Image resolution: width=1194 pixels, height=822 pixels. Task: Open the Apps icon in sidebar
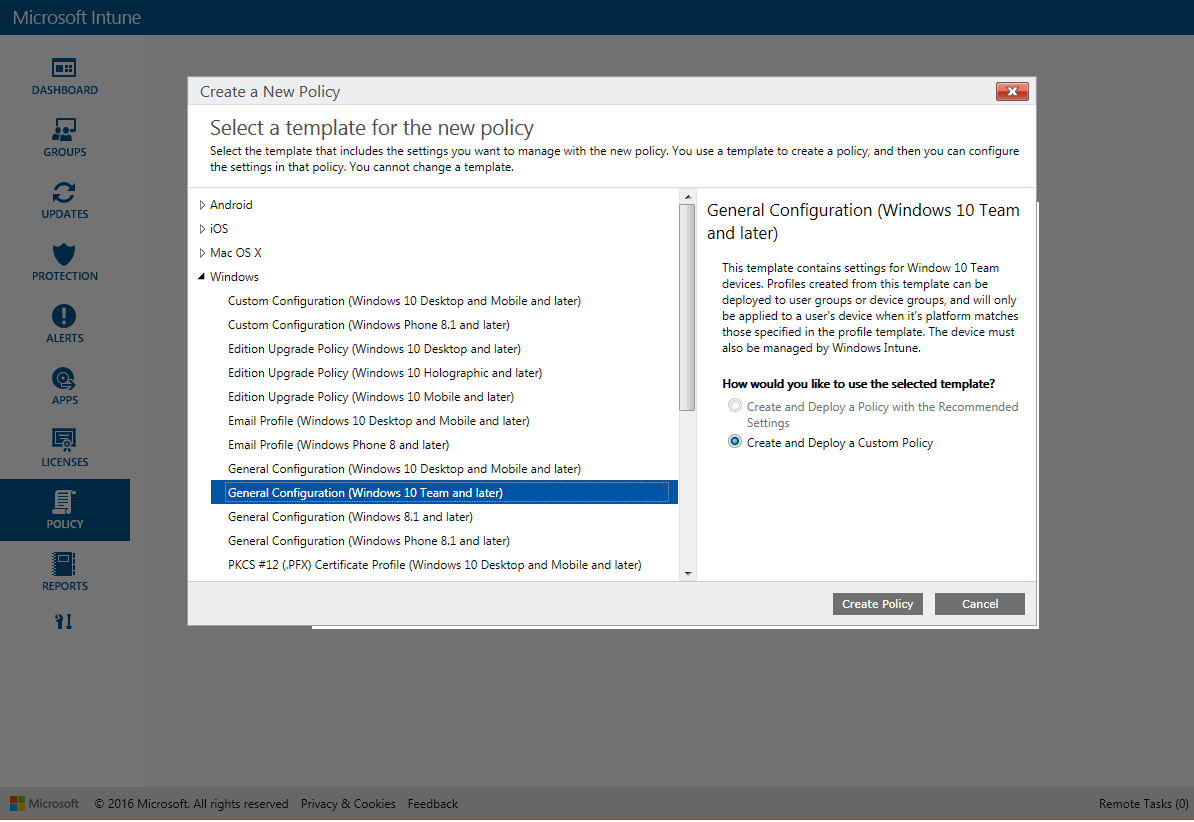64,378
